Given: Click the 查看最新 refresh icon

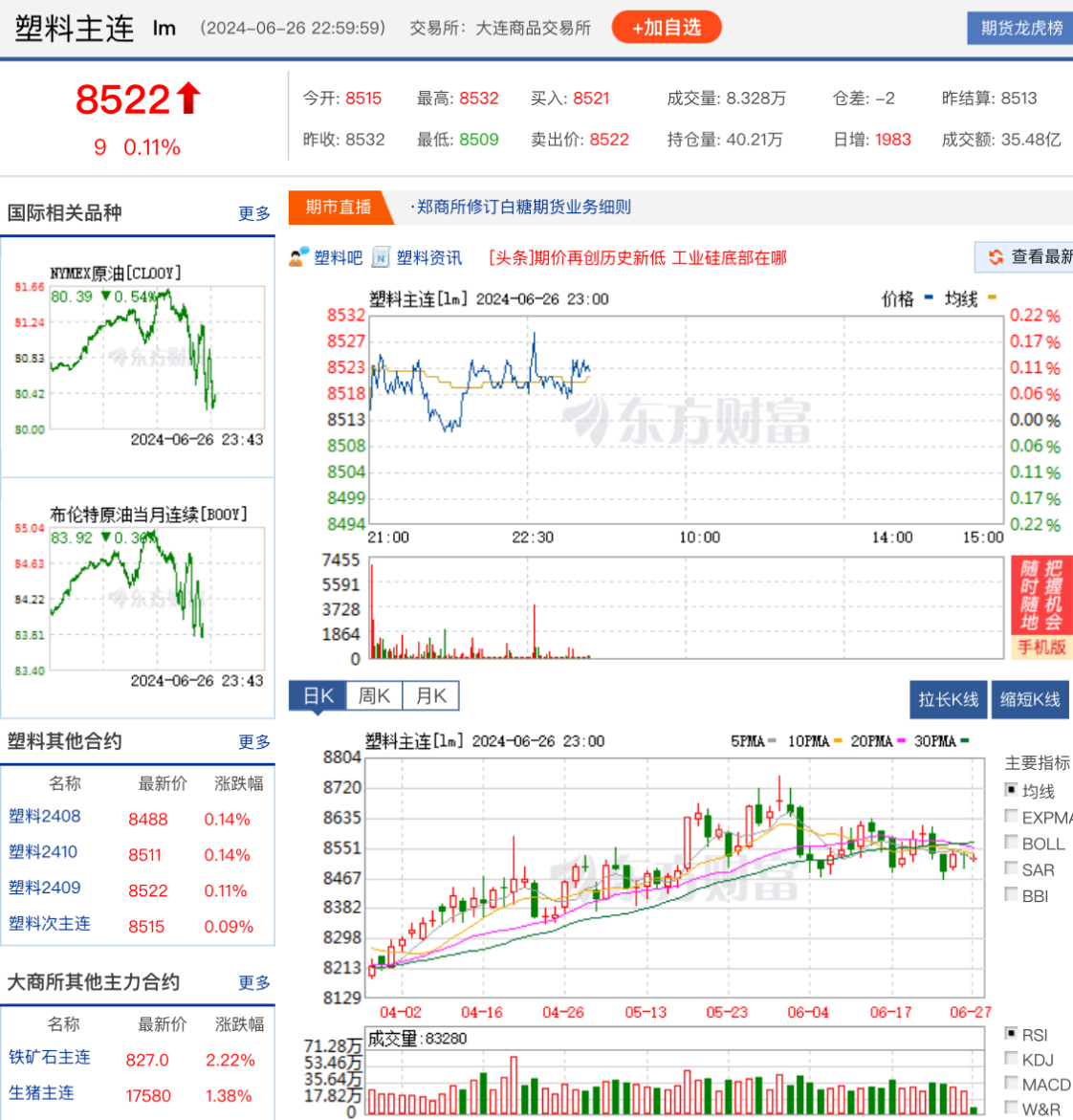Looking at the screenshot, I should click(x=996, y=258).
